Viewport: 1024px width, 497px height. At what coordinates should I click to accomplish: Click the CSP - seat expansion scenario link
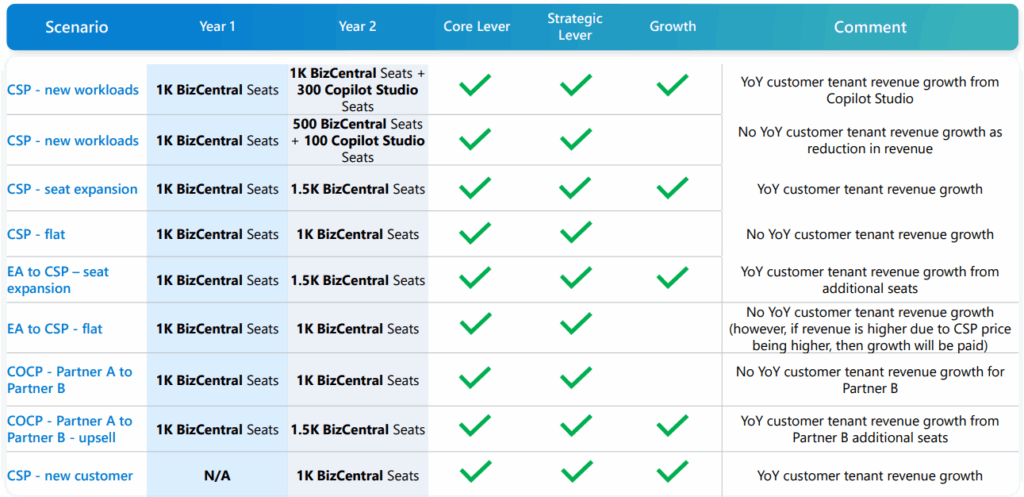coord(72,189)
